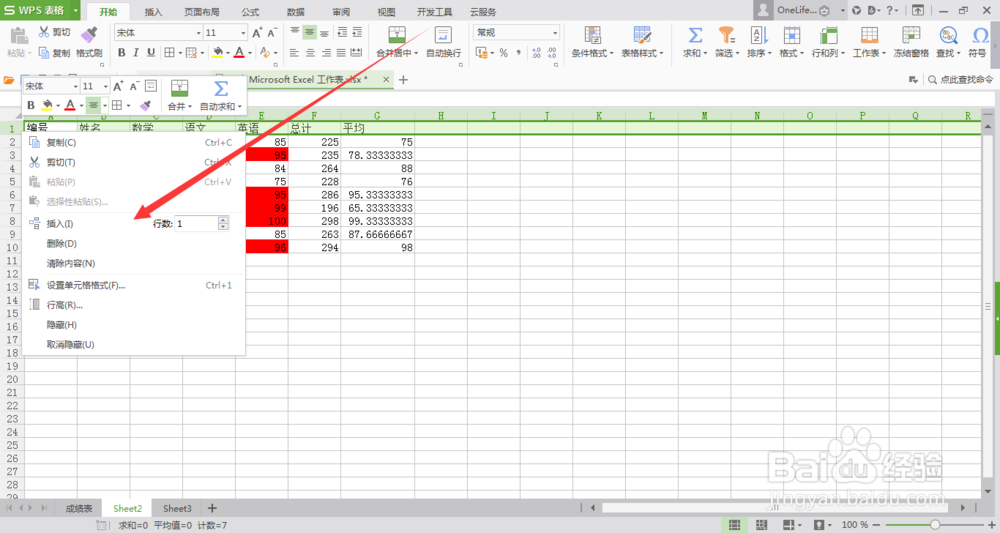Click the ribbon thousands separator comma icon

(518, 53)
